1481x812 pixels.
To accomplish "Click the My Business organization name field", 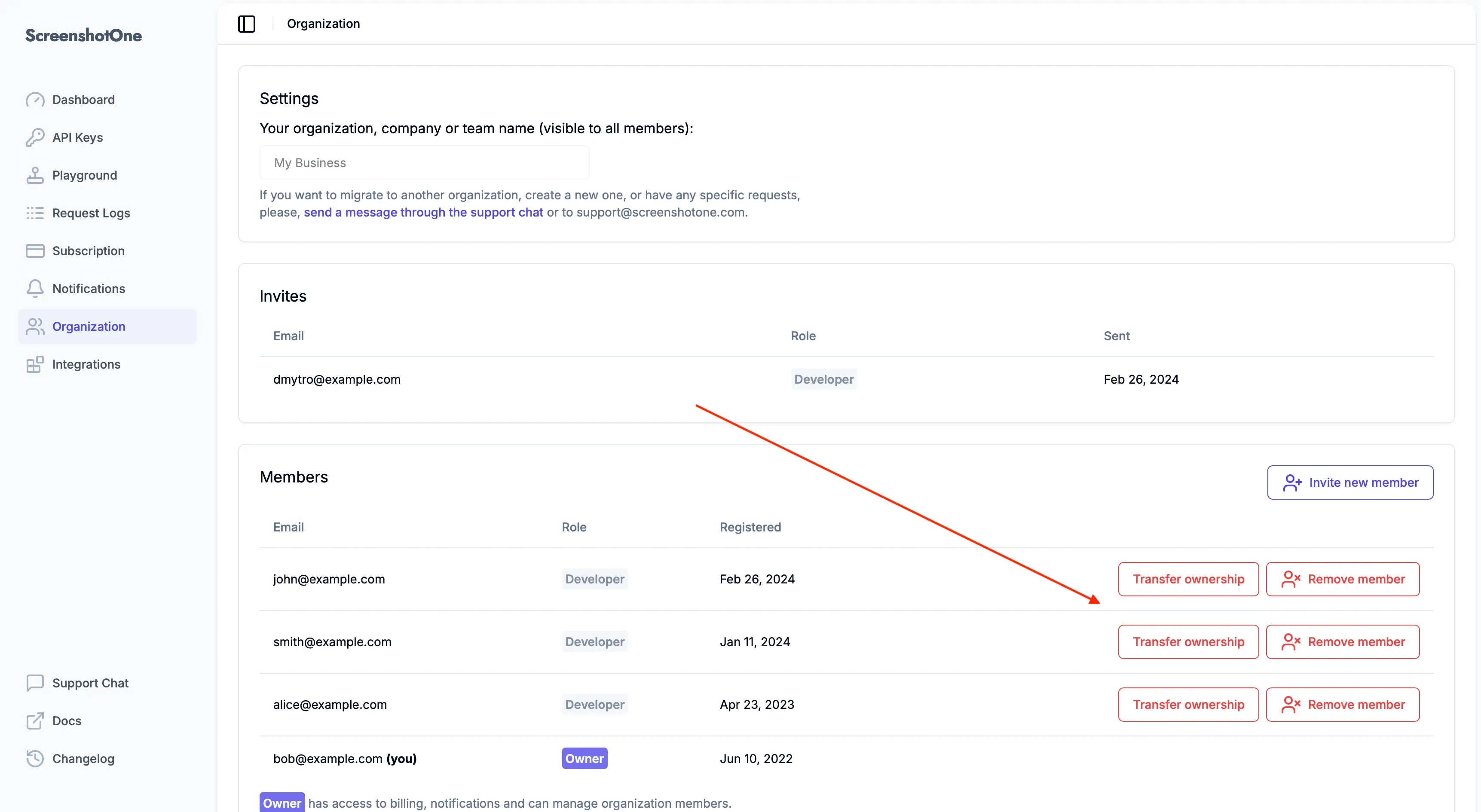I will pos(424,163).
